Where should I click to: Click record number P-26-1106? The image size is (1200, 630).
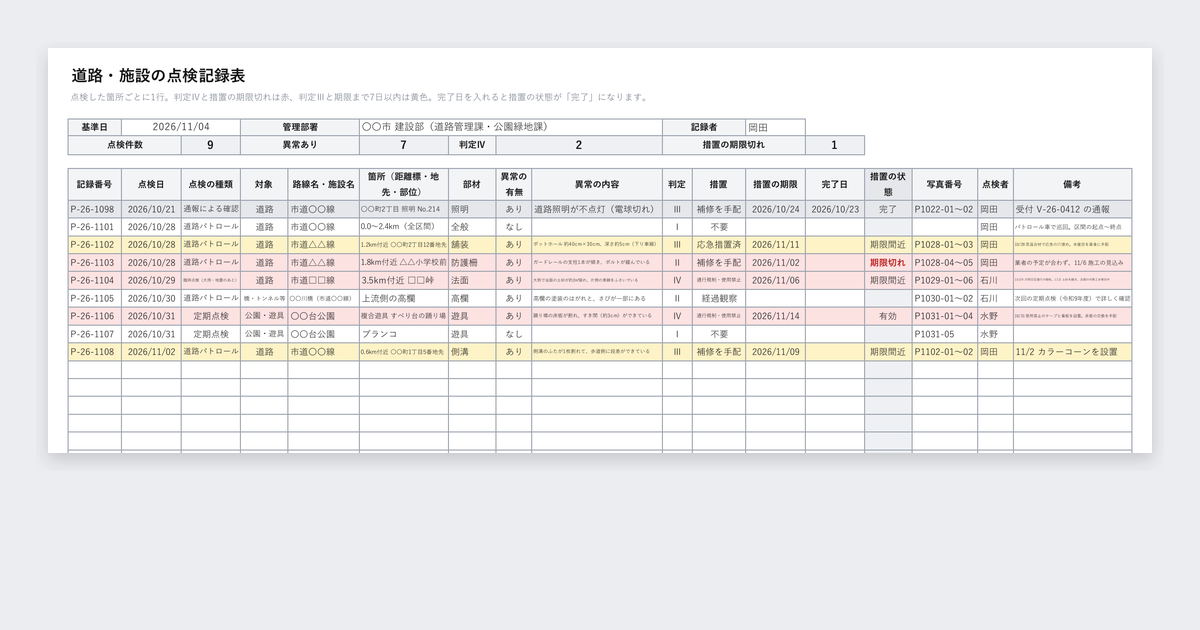pos(95,316)
